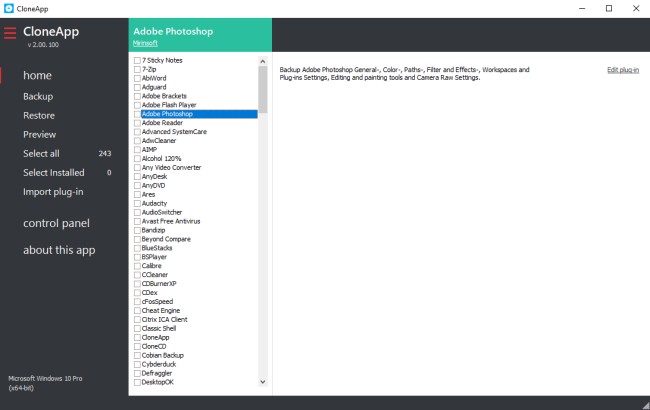Select CDex in the list

(150, 293)
